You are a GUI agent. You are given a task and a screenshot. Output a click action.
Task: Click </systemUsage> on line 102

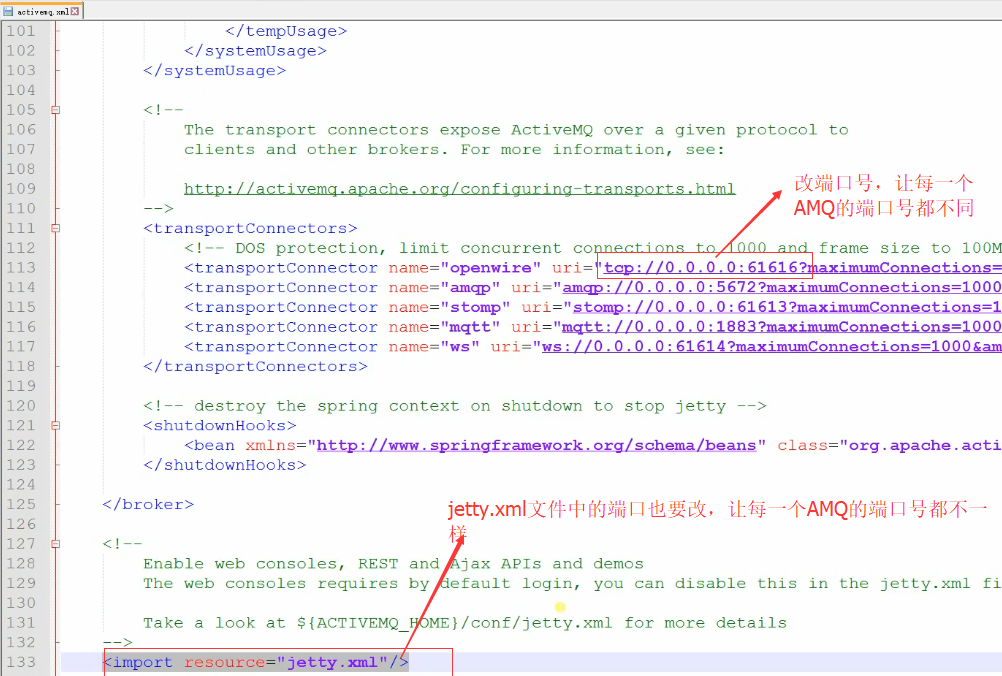pos(255,51)
